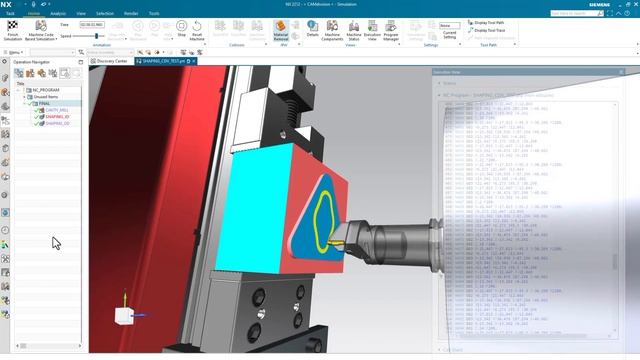Viewport: 640px width, 360px height.
Task: Switch to the Discovery Center tab
Action: pos(109,61)
